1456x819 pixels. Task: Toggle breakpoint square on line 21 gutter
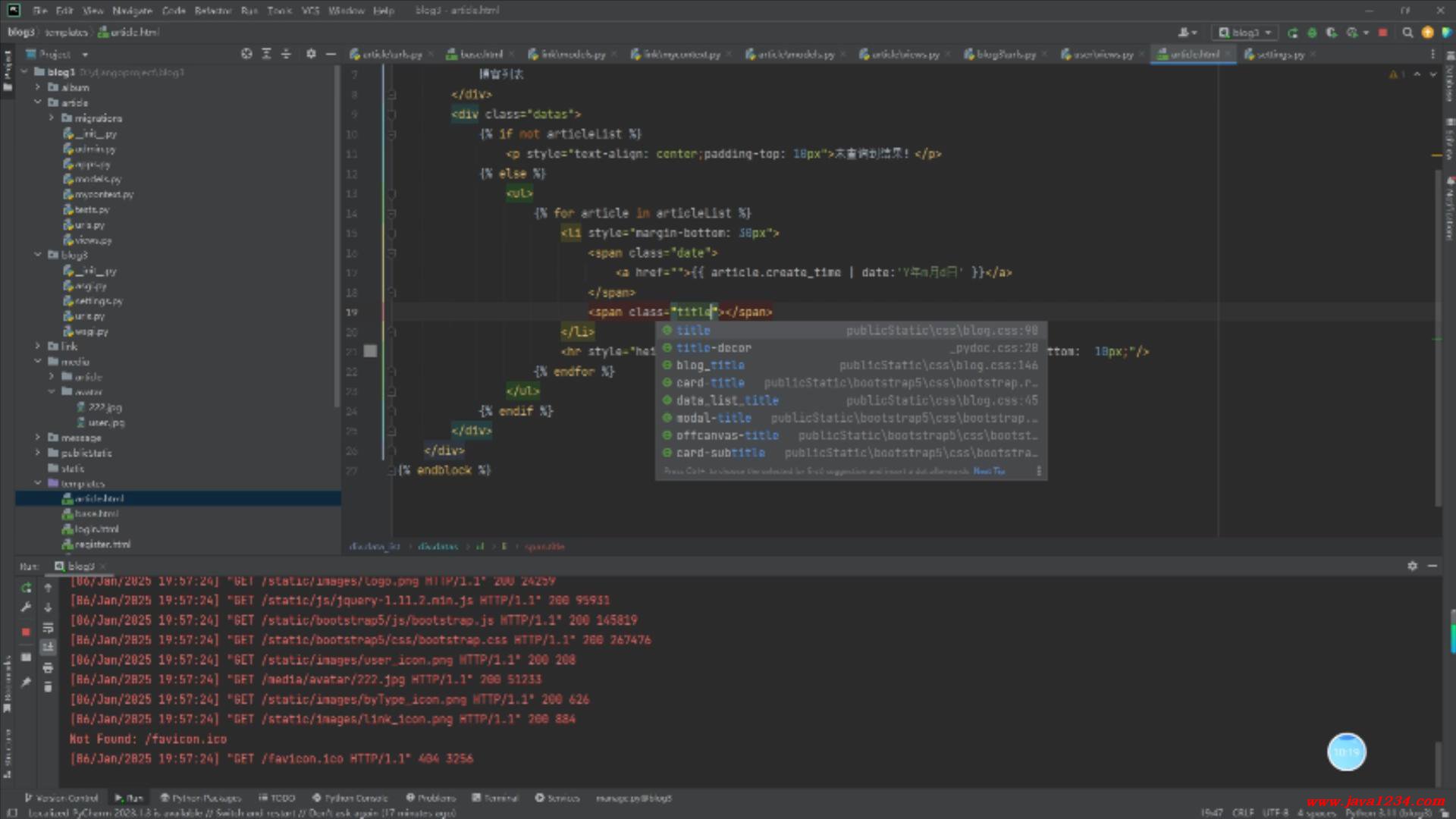pyautogui.click(x=370, y=351)
